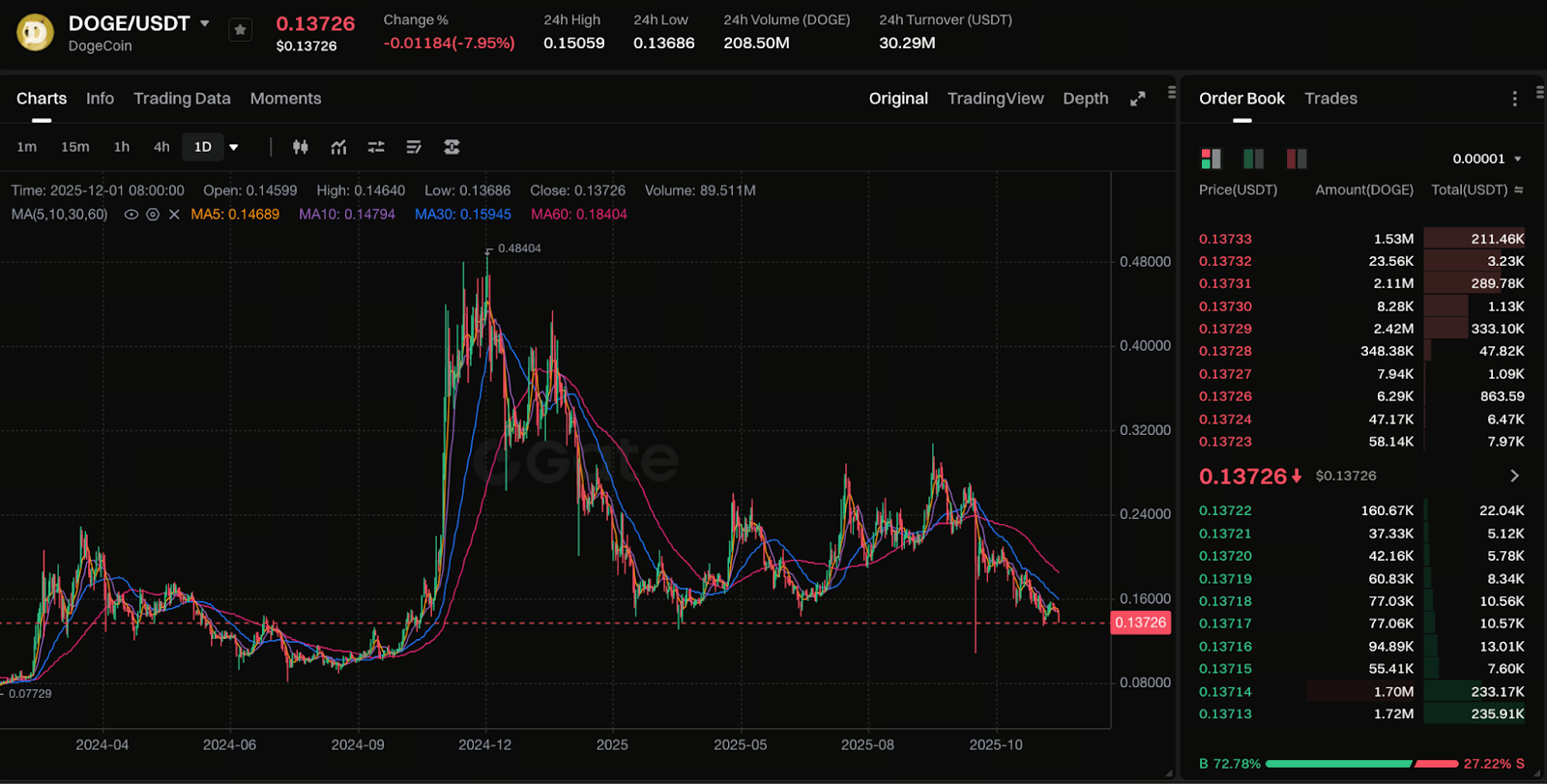Remove the MA(5,10,30,60) indicator
Screen dimensions: 1547x784
(174, 215)
